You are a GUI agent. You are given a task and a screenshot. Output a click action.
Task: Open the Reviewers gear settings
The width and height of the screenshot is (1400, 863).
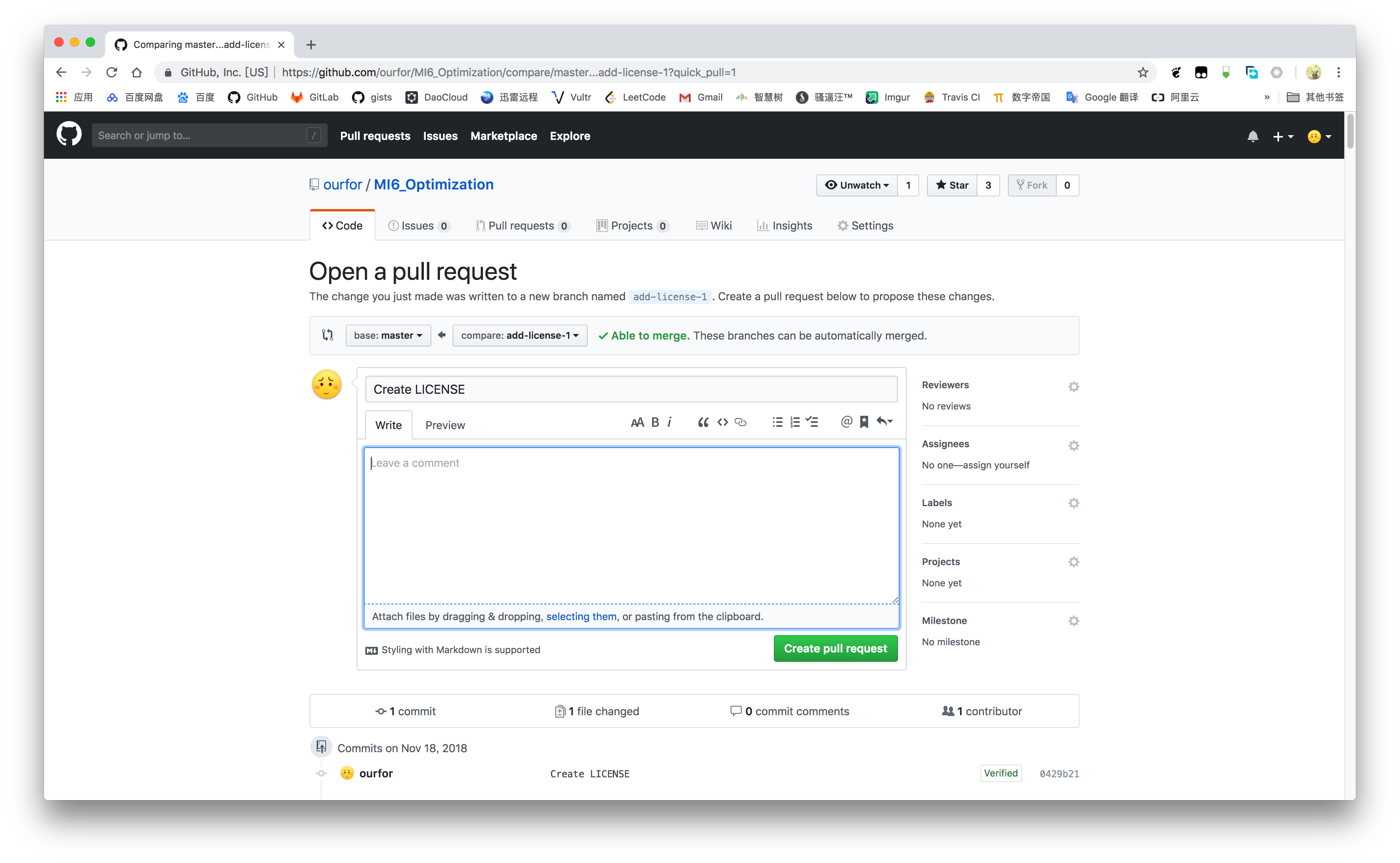pyautogui.click(x=1074, y=386)
